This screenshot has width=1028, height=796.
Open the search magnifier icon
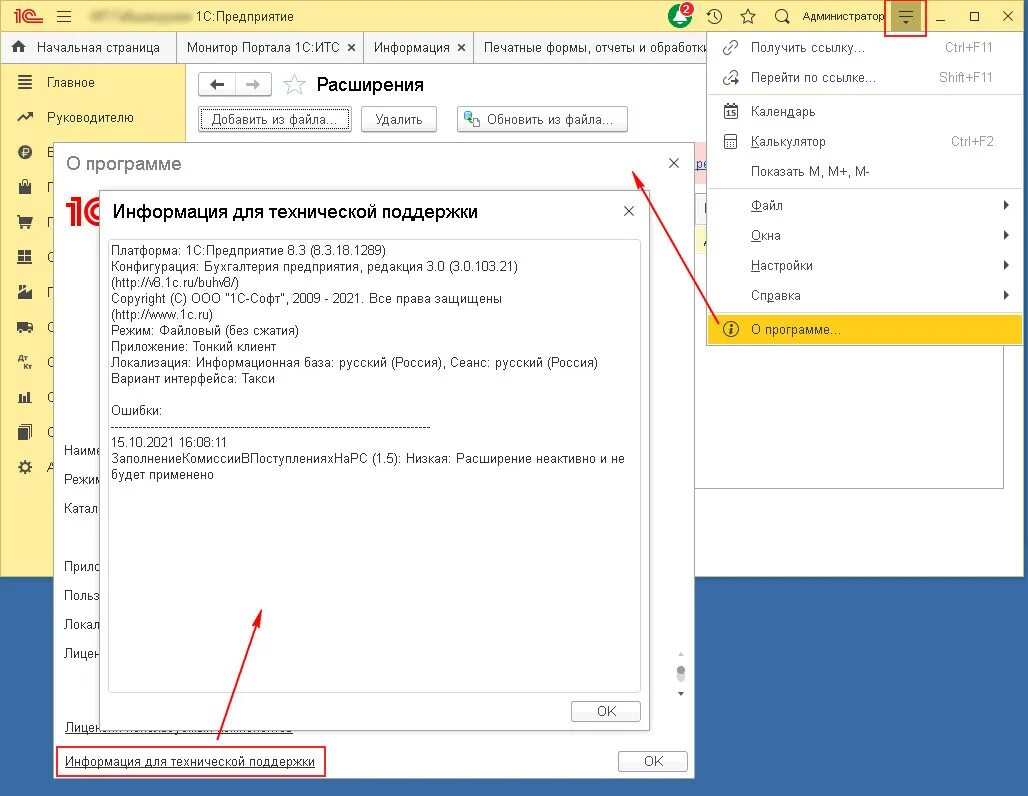tap(781, 16)
